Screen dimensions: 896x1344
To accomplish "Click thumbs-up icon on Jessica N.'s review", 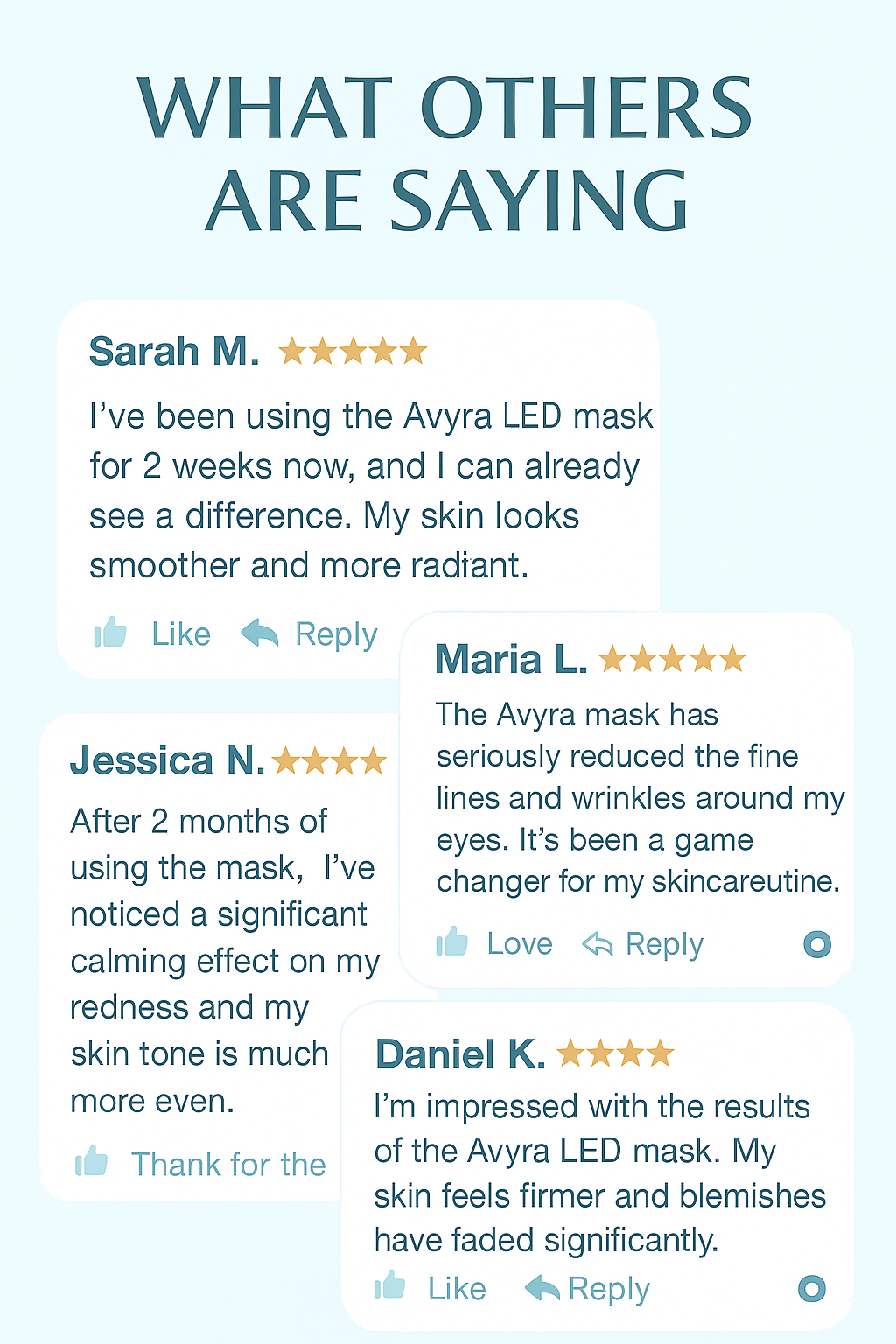I will pyautogui.click(x=91, y=1161).
